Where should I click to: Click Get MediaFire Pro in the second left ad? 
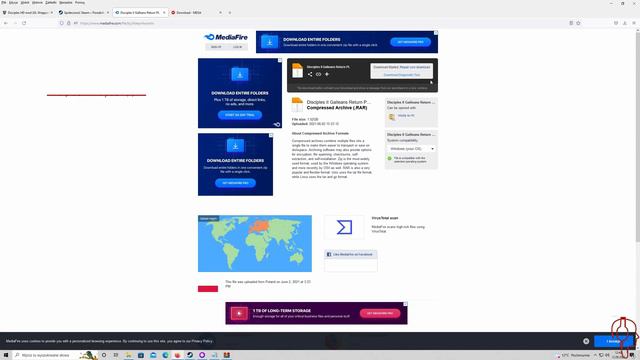[x=235, y=183]
